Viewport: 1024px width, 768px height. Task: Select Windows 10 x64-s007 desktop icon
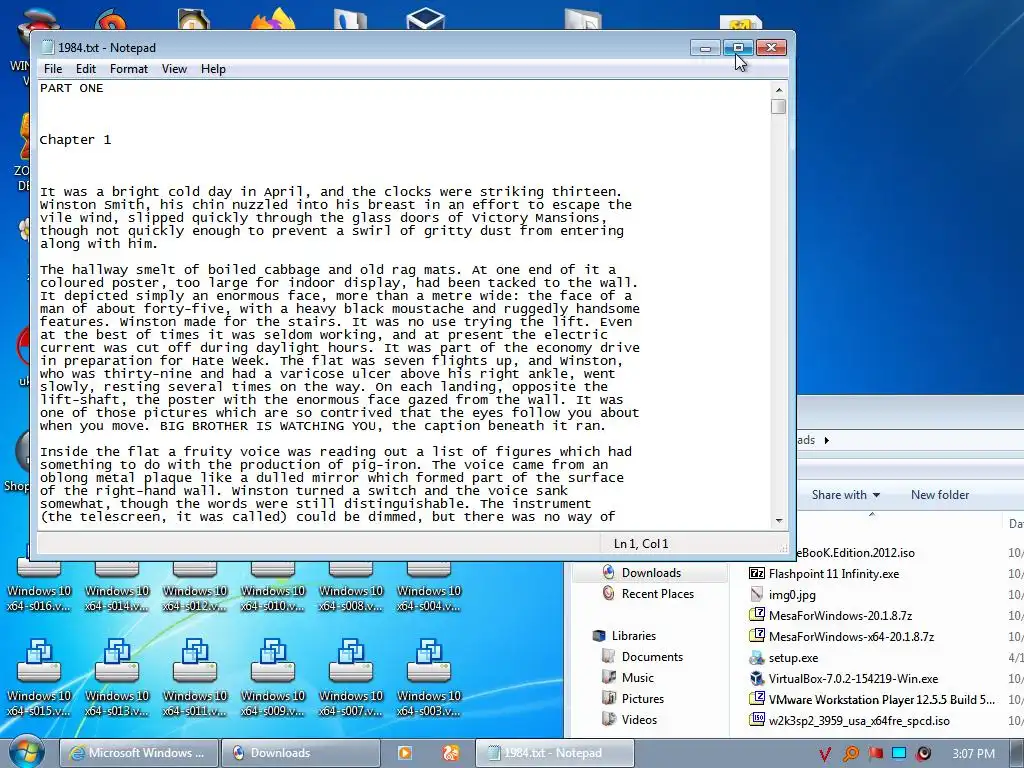(351, 678)
